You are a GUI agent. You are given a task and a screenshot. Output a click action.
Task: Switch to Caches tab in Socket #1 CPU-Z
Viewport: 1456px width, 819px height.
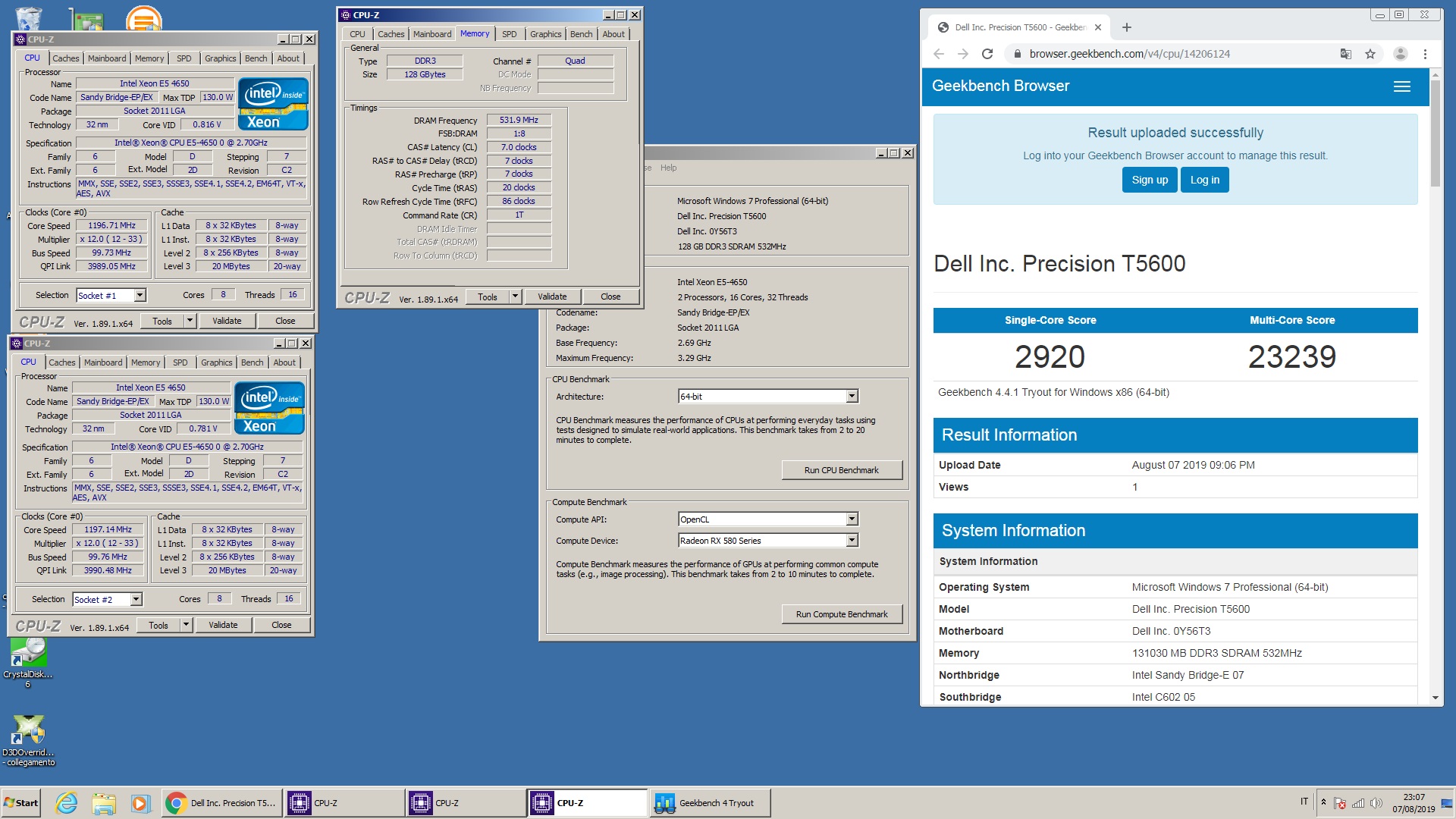click(66, 58)
